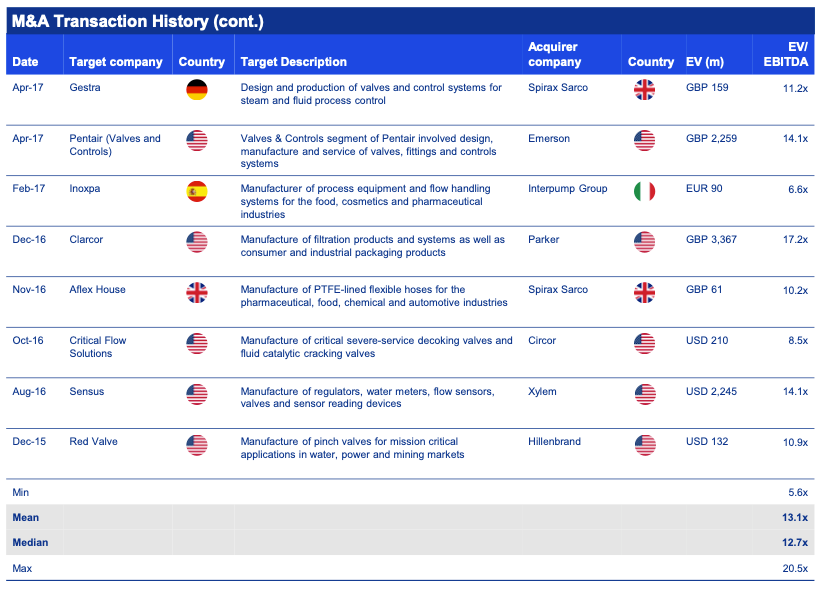This screenshot has height=589, width=822.
Task: Click the Spanish flag in Inoxpa row
Action: [197, 191]
